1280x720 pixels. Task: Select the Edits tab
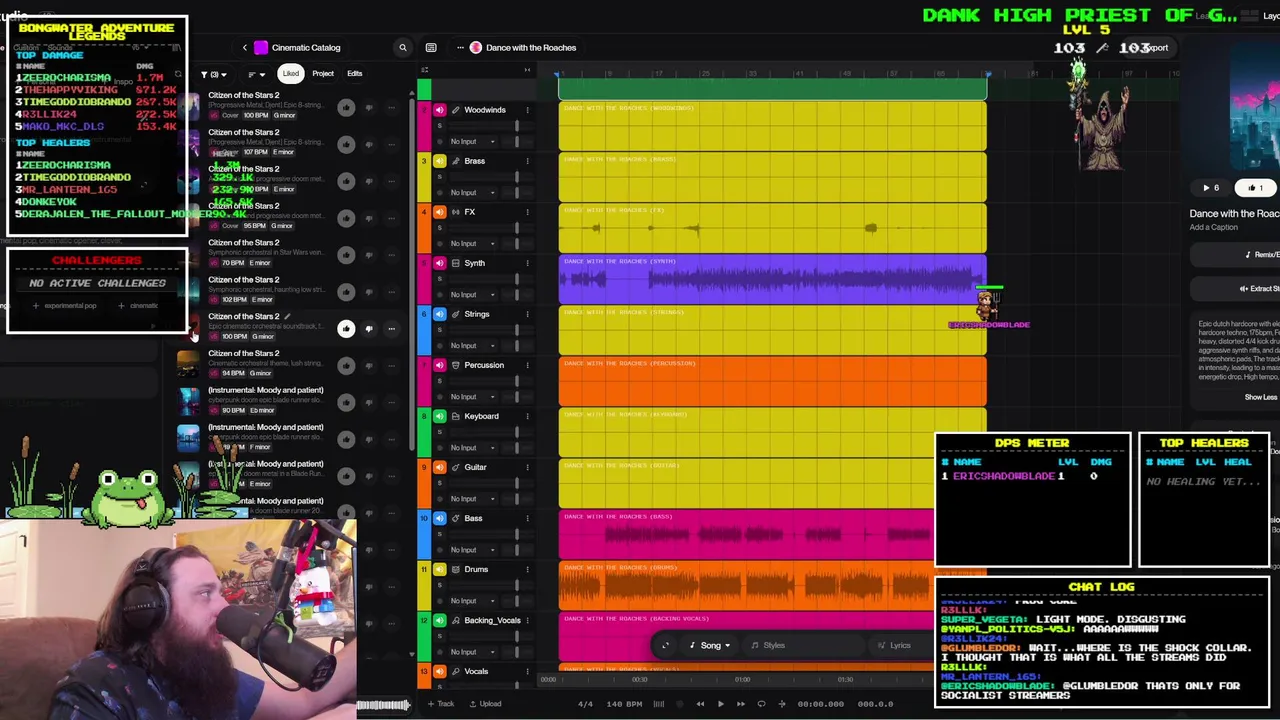coord(354,73)
